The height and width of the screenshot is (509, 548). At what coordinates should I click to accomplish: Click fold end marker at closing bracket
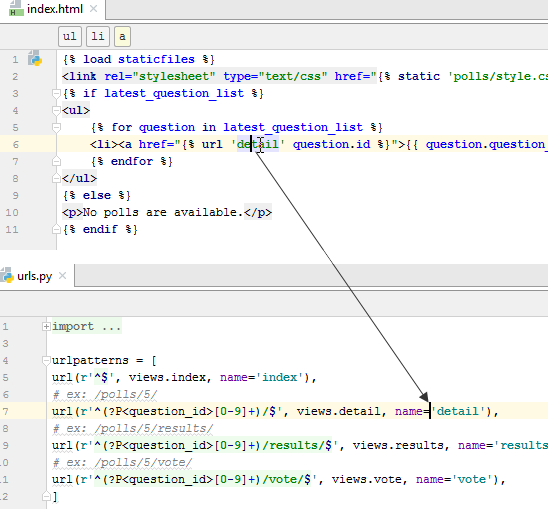tap(46, 496)
